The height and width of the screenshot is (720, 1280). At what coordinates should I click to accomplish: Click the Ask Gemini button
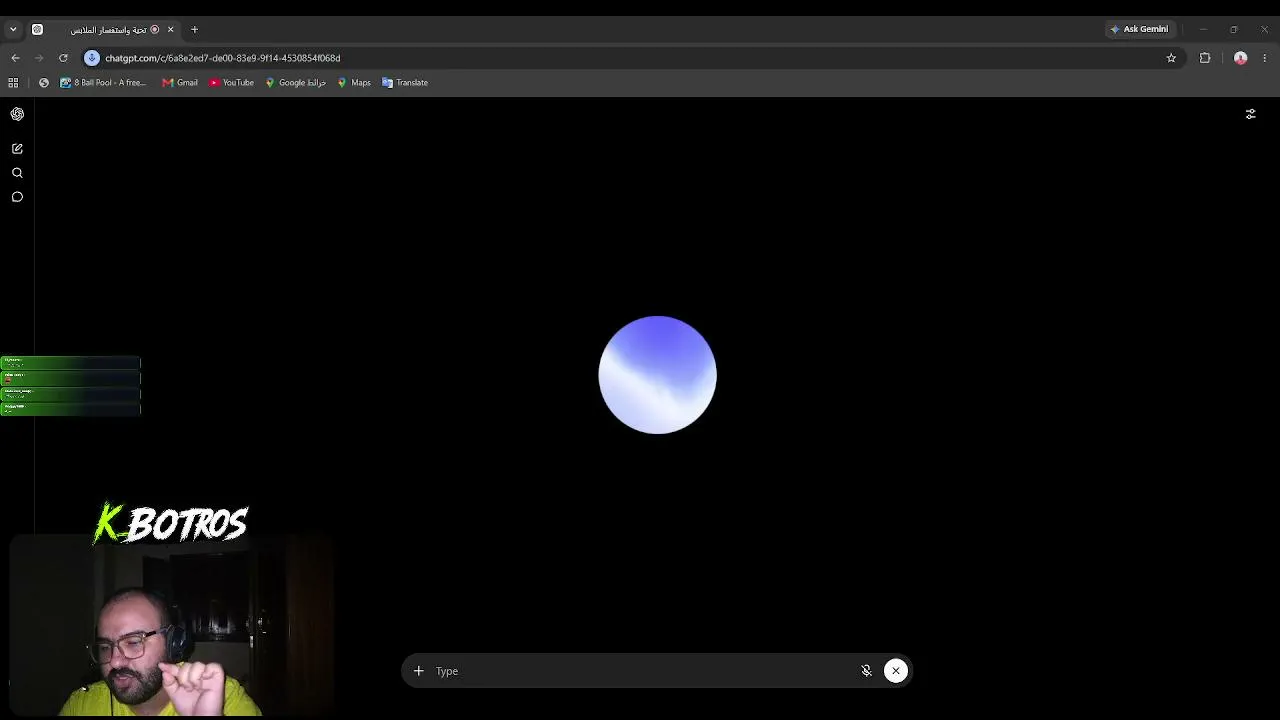[1139, 29]
